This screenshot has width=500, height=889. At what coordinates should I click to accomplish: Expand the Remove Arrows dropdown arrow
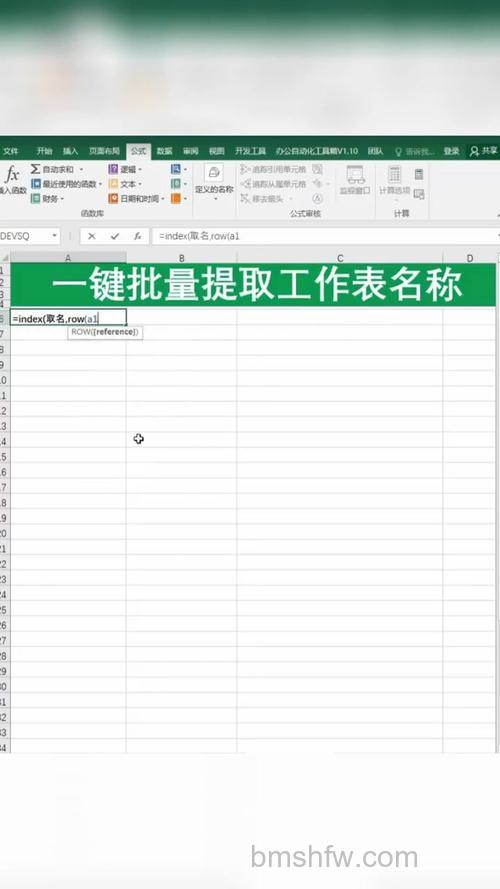pos(291,199)
